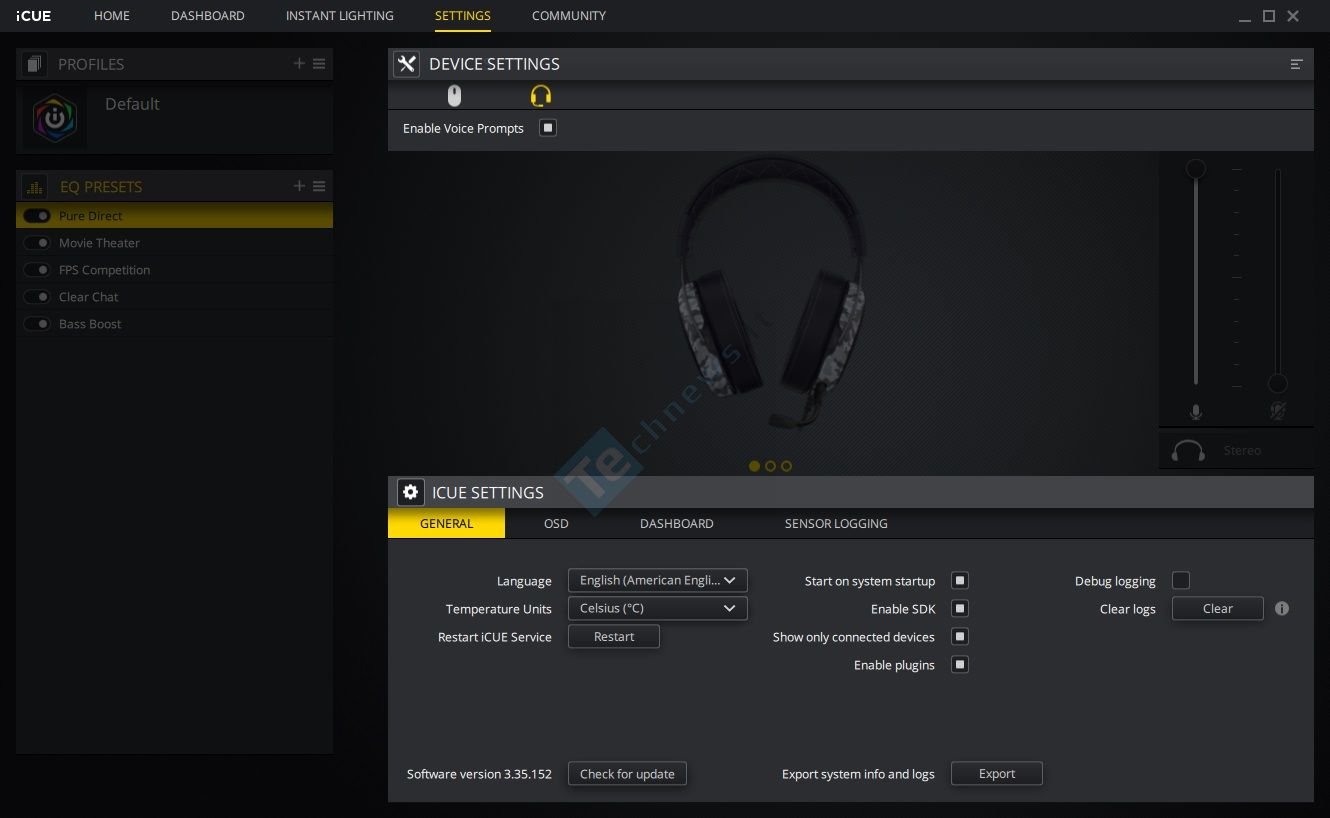This screenshot has height=818, width=1330.
Task: Open the Settings menu
Action: pyautogui.click(x=463, y=16)
